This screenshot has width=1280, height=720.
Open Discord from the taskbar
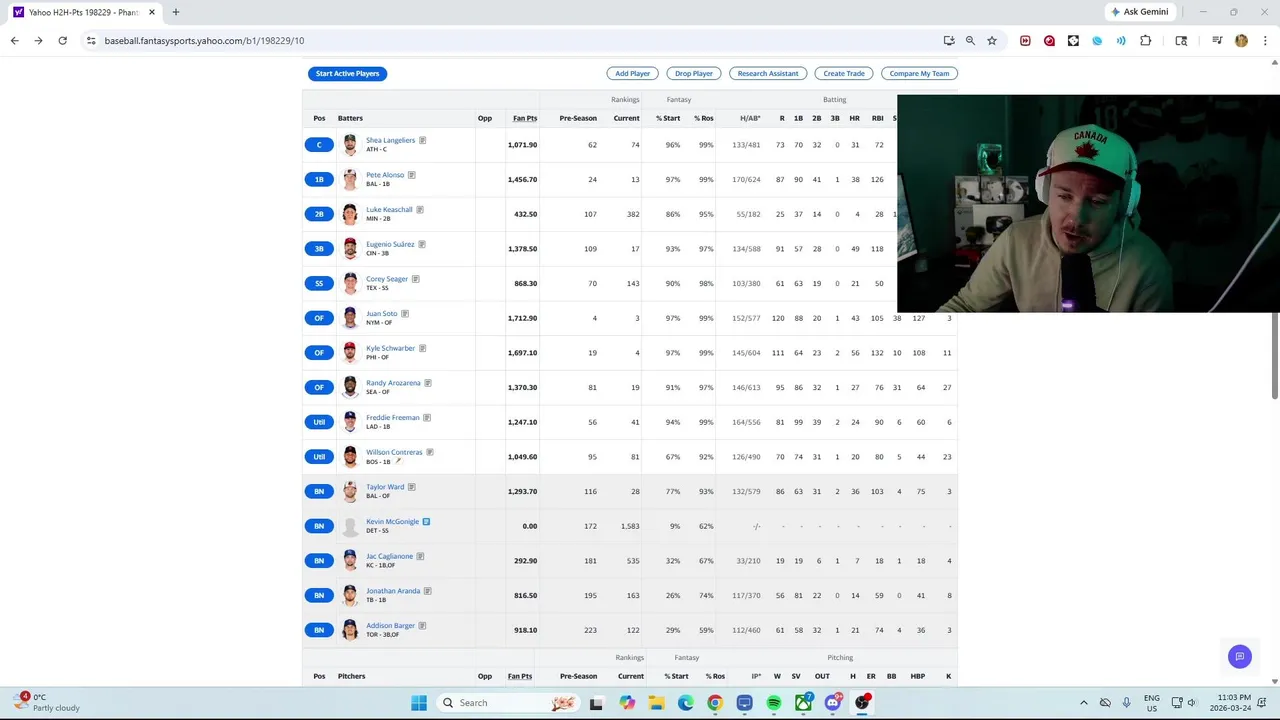pos(833,703)
